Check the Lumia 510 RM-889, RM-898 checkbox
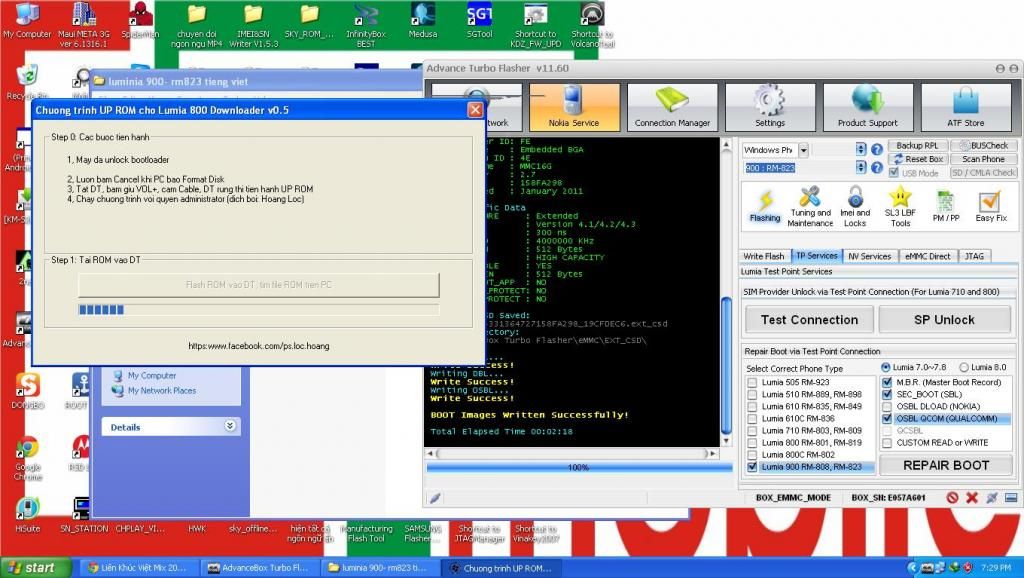 click(752, 394)
